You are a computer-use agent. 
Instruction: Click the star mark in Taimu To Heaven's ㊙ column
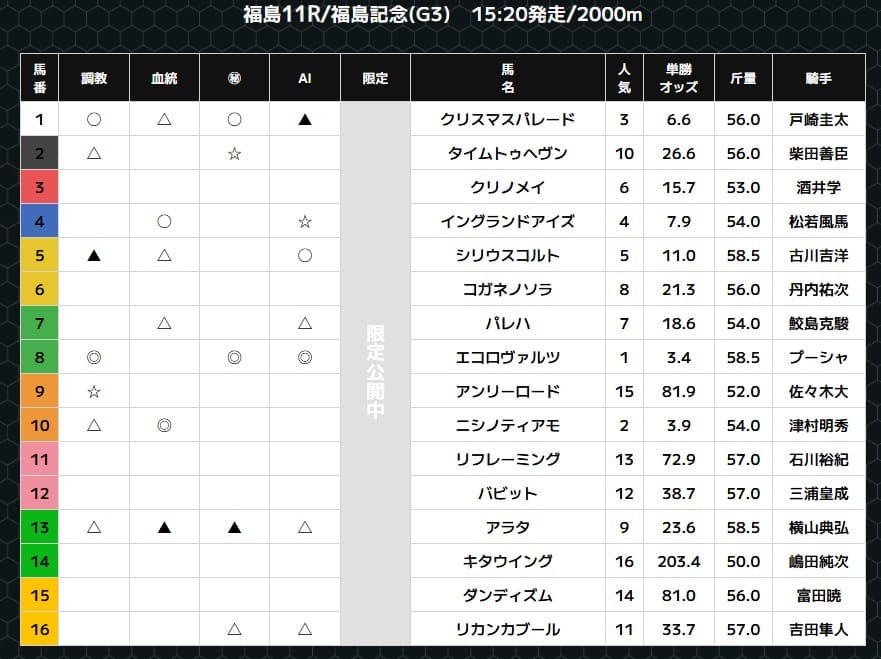tap(234, 154)
